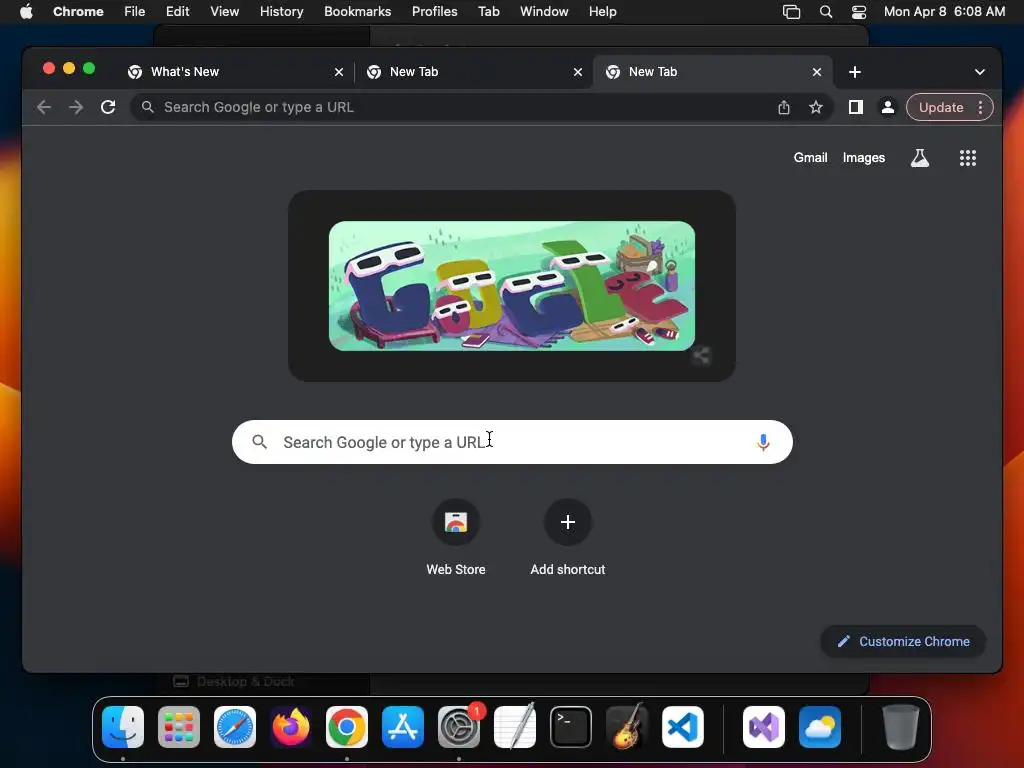Open the Profiles menu
This screenshot has height=768, width=1024.
[434, 12]
